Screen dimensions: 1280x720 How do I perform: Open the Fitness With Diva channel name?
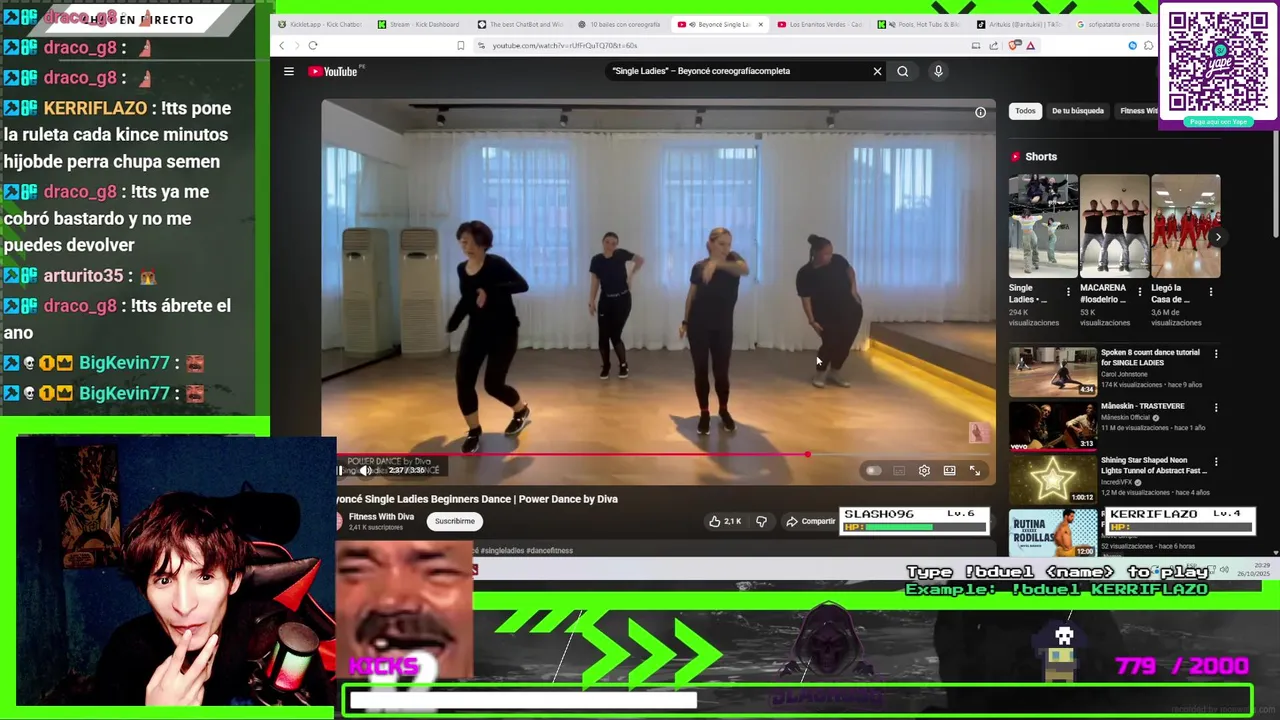coord(381,517)
